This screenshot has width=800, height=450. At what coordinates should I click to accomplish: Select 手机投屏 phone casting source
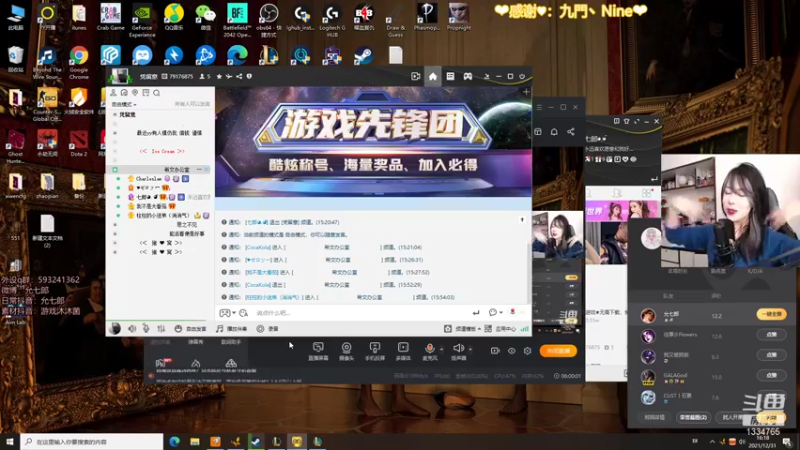[374, 351]
